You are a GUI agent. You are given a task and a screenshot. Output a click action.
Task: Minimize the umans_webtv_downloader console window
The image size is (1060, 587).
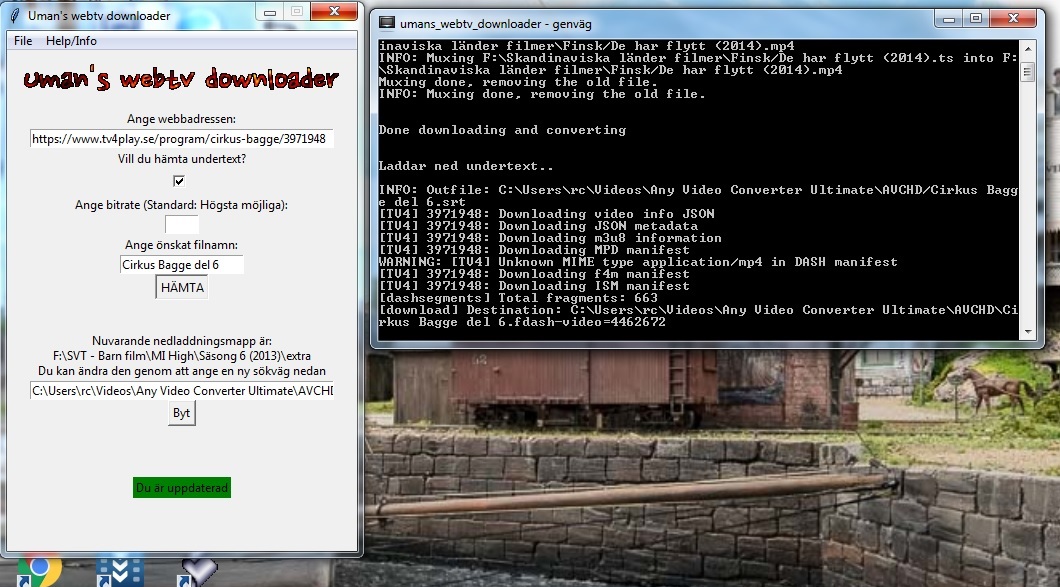pyautogui.click(x=948, y=19)
